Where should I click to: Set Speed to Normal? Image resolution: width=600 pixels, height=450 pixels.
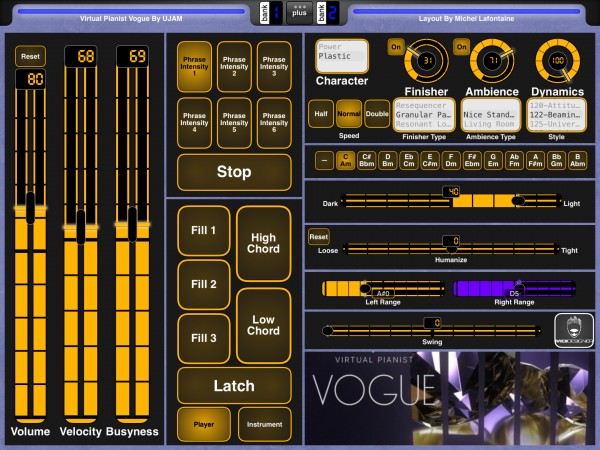349,114
